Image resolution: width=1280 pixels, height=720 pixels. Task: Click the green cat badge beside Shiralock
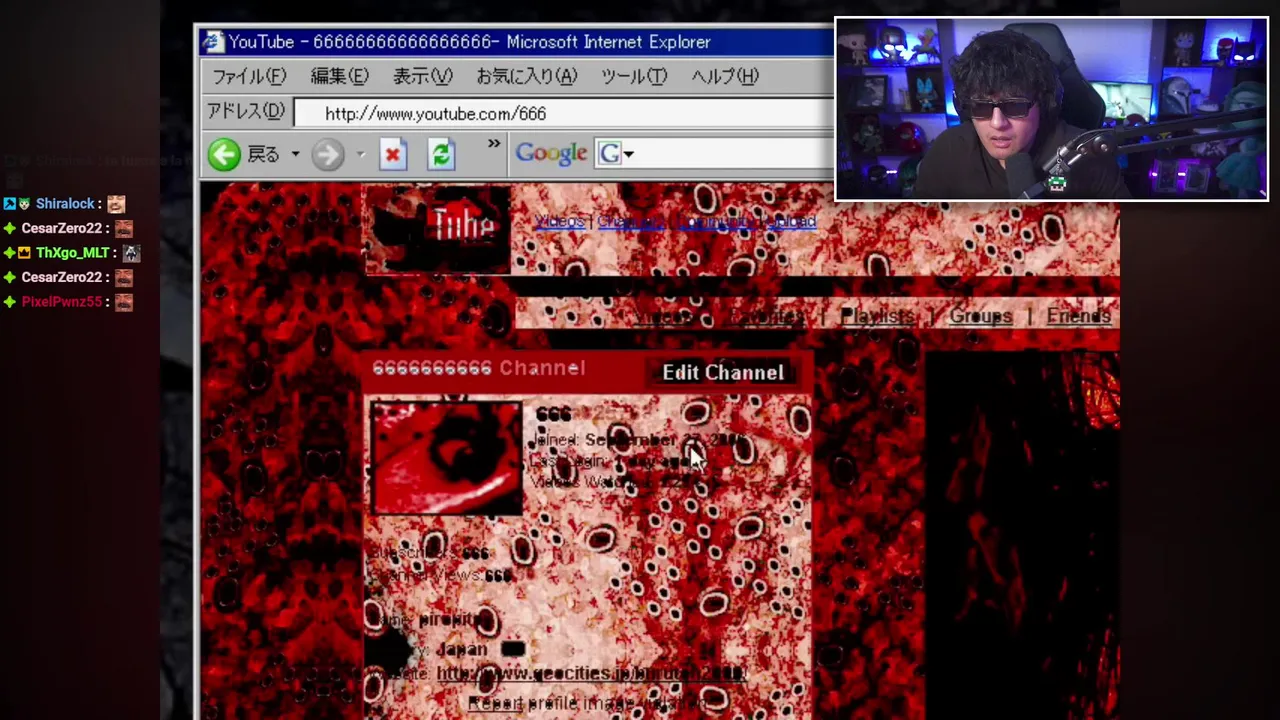click(x=25, y=204)
